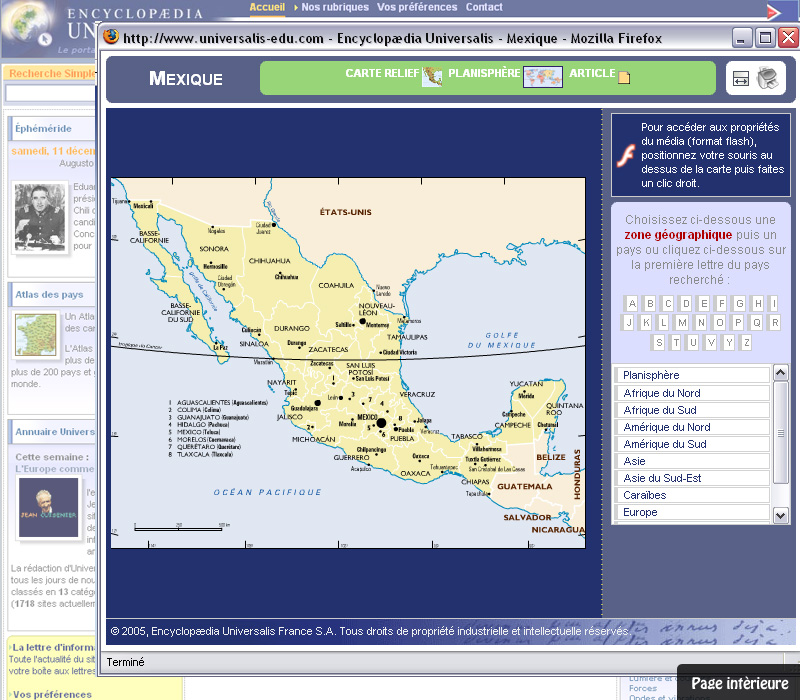
Task: Click Vos préférences link in yellow box
Action: (x=52, y=694)
